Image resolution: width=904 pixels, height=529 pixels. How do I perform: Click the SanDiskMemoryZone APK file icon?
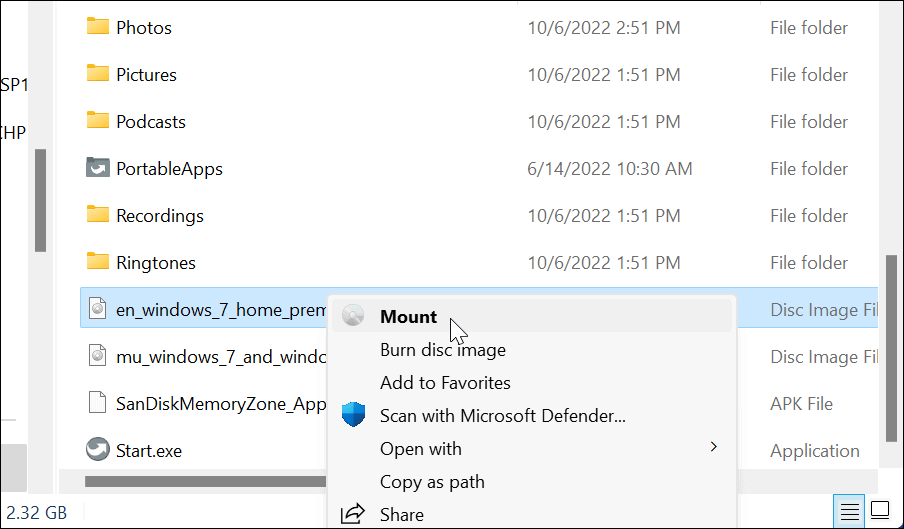click(x=97, y=403)
